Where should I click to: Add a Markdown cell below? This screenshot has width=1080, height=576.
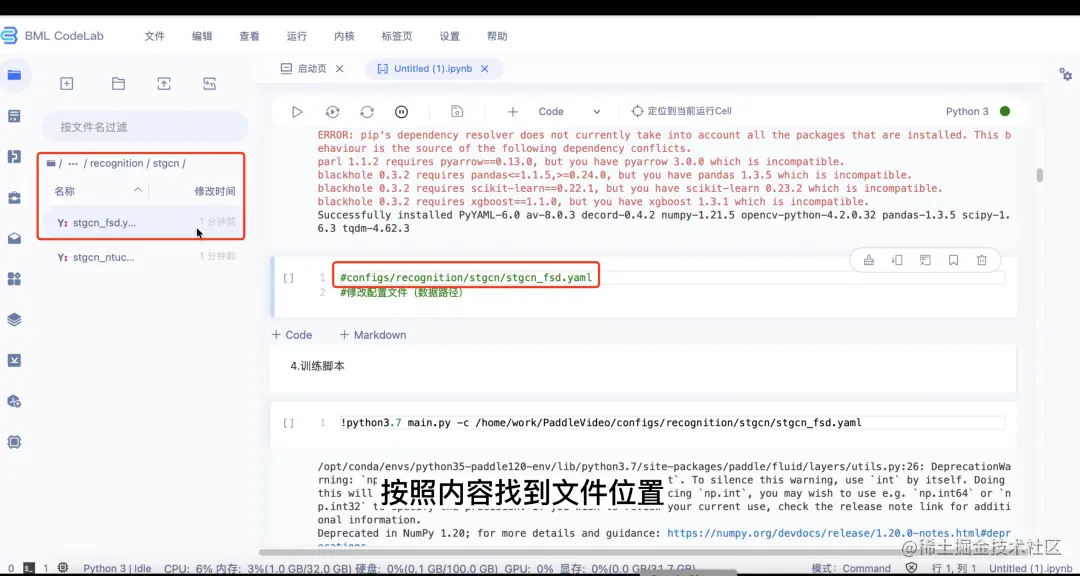click(373, 334)
